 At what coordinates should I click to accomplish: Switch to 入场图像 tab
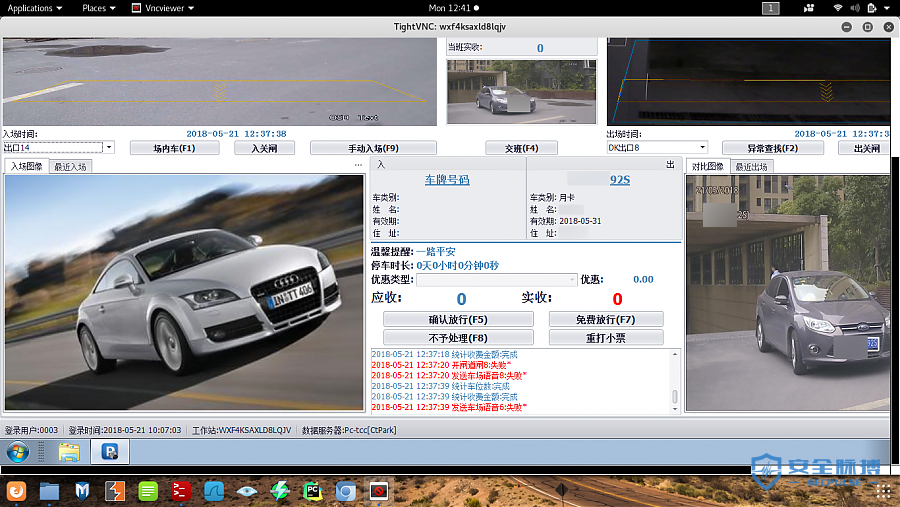[26, 167]
